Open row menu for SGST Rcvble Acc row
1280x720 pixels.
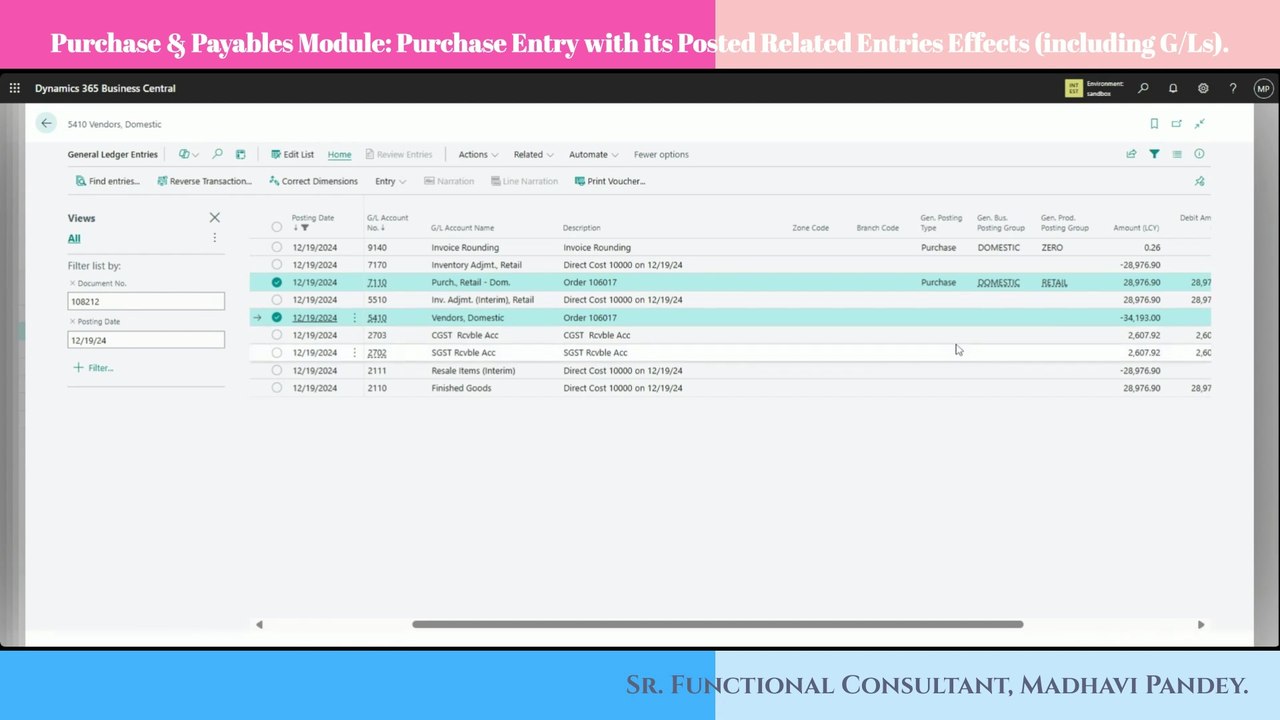coord(354,353)
